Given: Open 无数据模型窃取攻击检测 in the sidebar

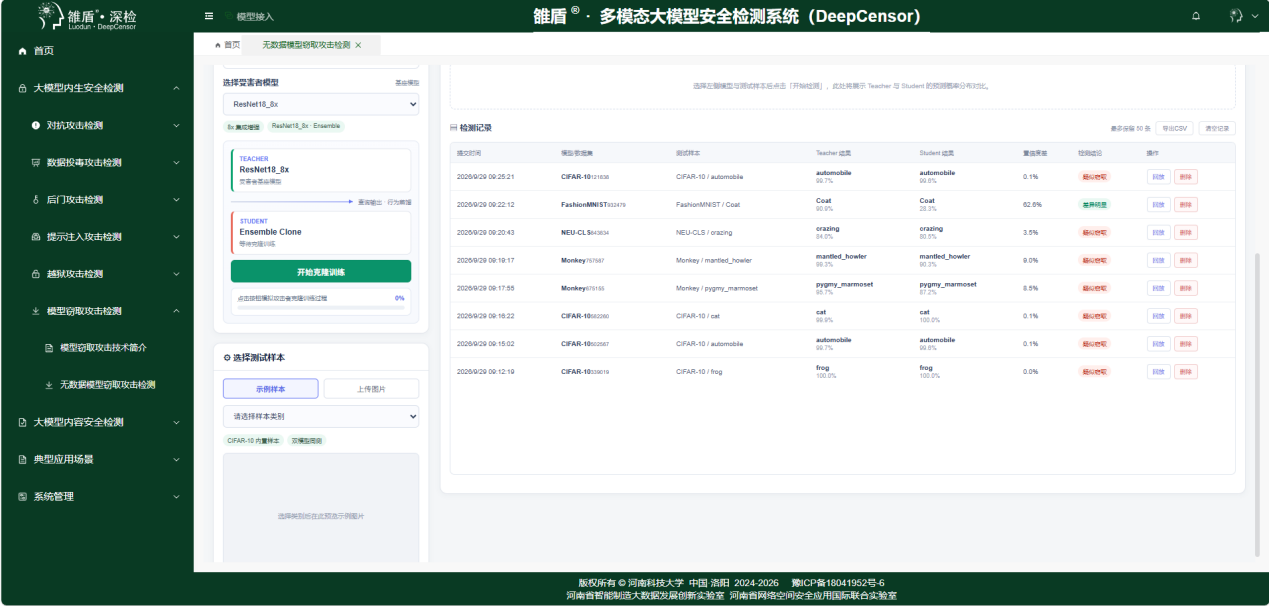Looking at the screenshot, I should 108,385.
